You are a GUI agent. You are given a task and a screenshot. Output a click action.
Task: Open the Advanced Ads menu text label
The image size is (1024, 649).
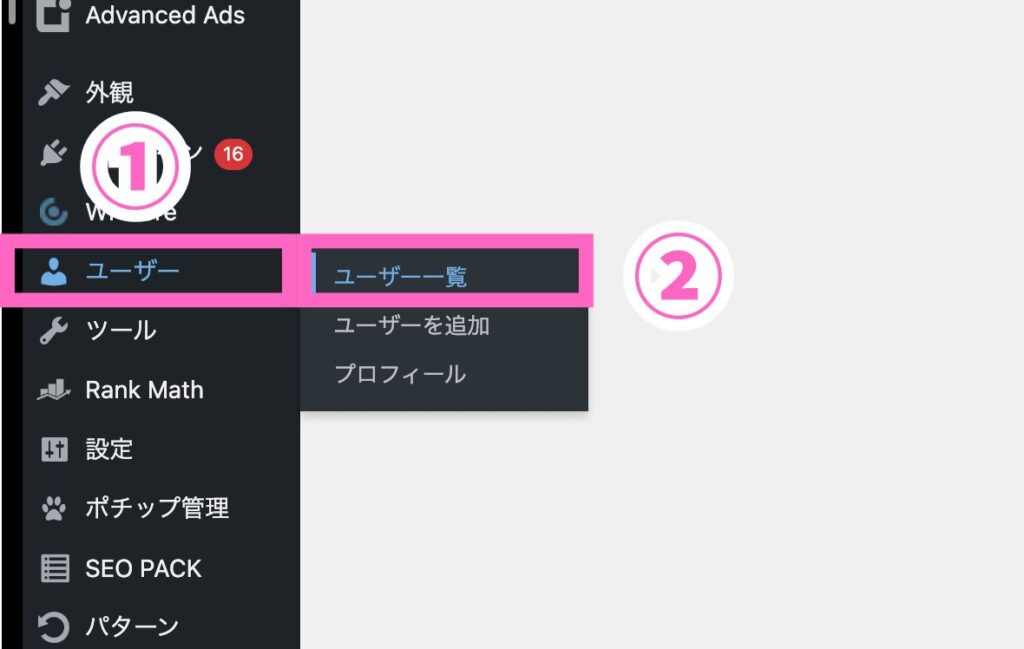(165, 15)
